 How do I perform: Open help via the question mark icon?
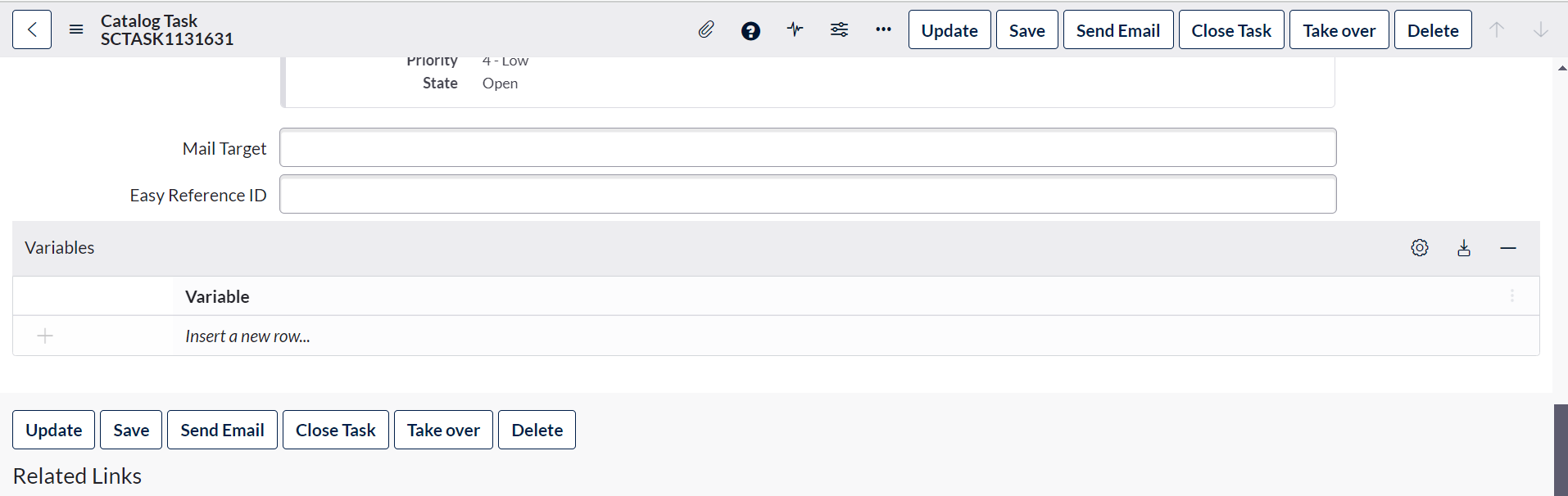[x=750, y=30]
